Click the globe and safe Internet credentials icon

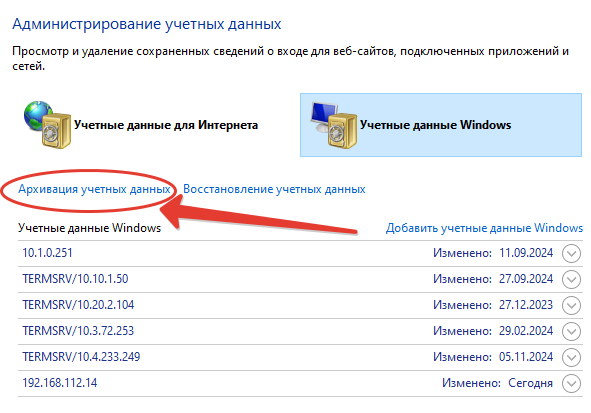47,125
